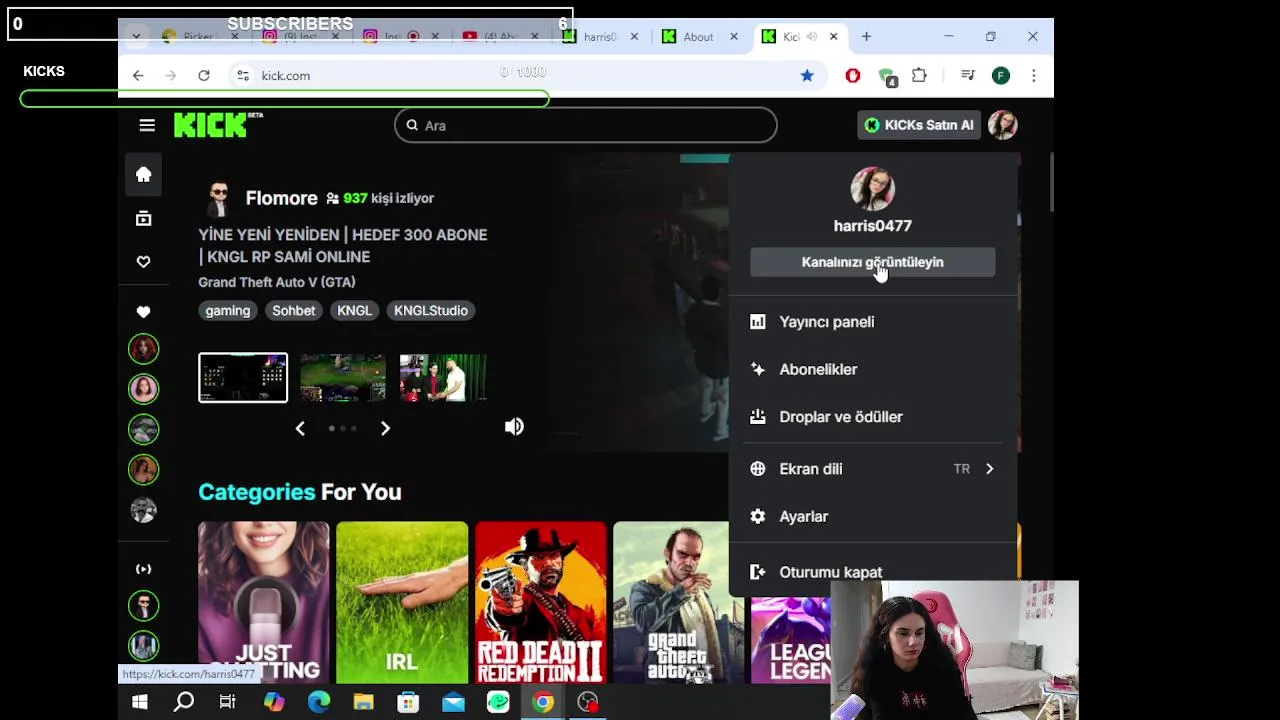Open Chrome three-dot menu

pos(1033,75)
